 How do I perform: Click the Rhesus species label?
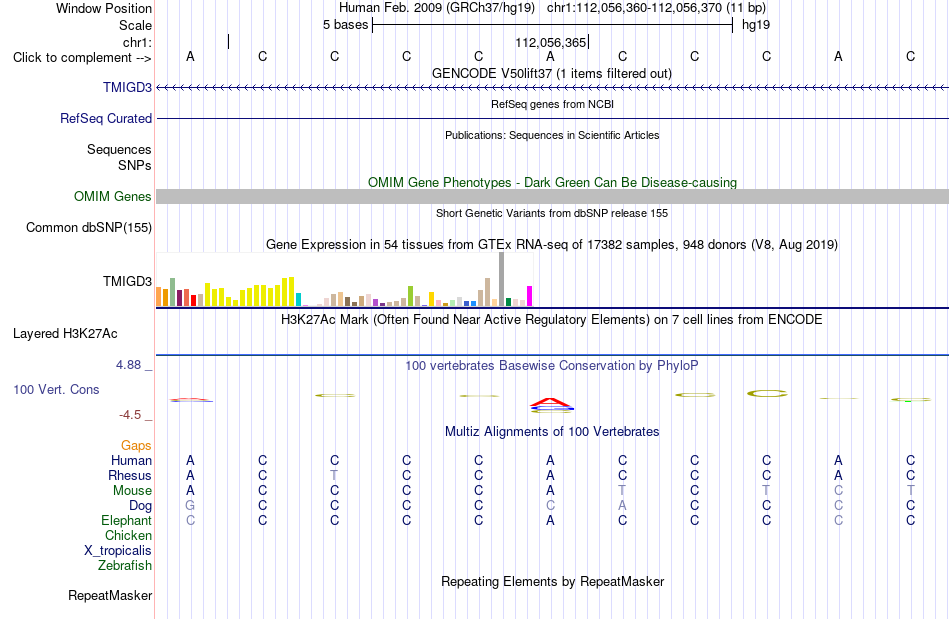tap(130, 475)
